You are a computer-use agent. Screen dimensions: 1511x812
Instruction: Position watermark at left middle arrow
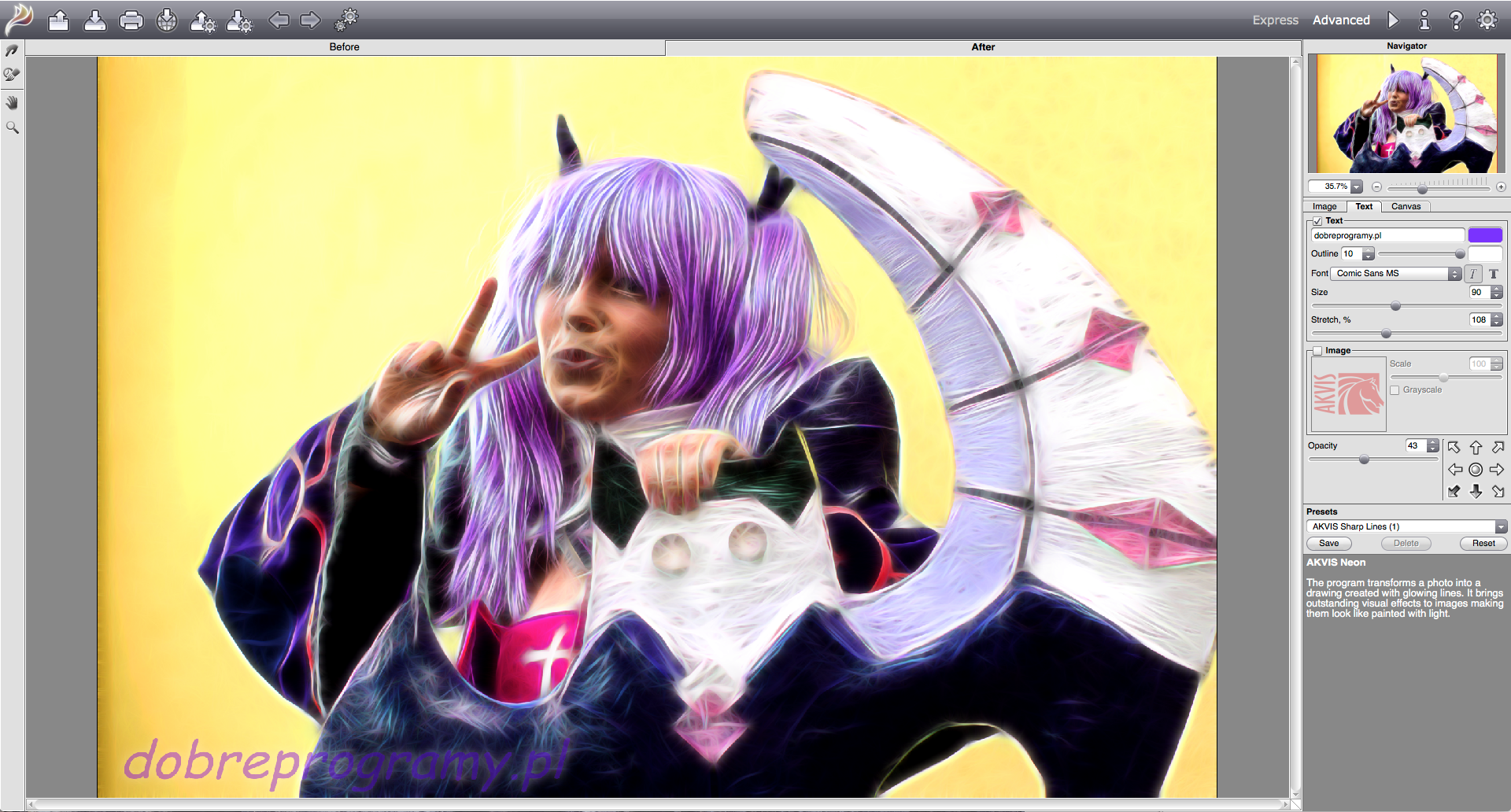coord(1454,470)
